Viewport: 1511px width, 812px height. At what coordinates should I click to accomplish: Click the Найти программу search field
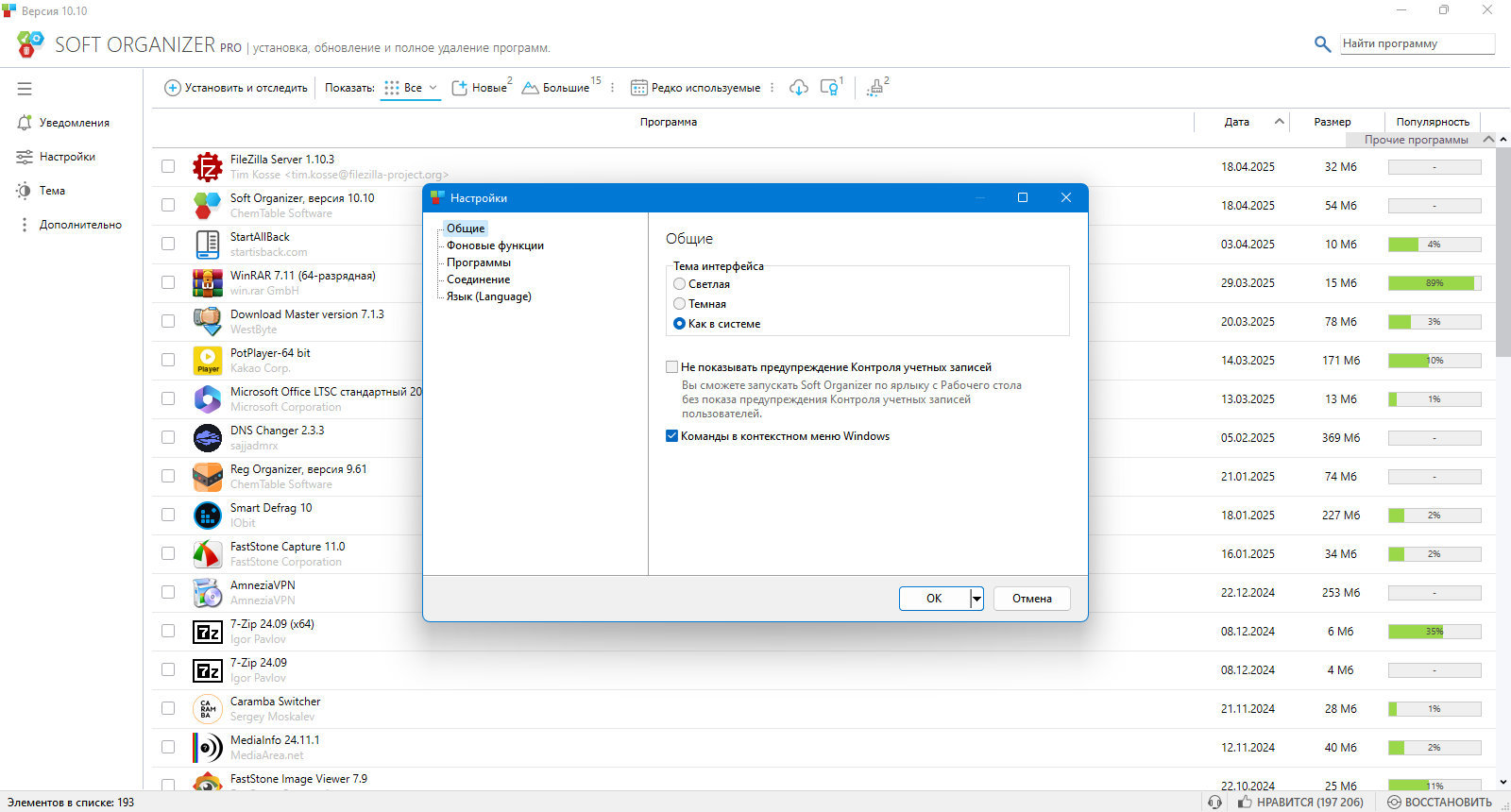(1418, 43)
